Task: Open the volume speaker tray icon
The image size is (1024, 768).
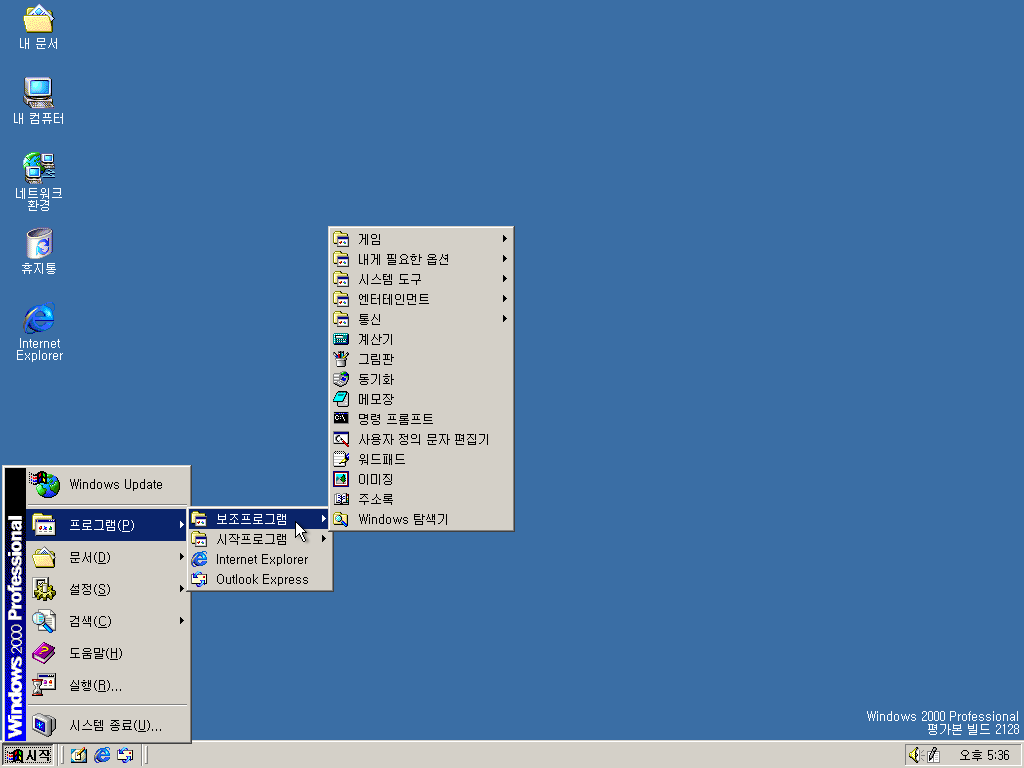Action: click(916, 756)
